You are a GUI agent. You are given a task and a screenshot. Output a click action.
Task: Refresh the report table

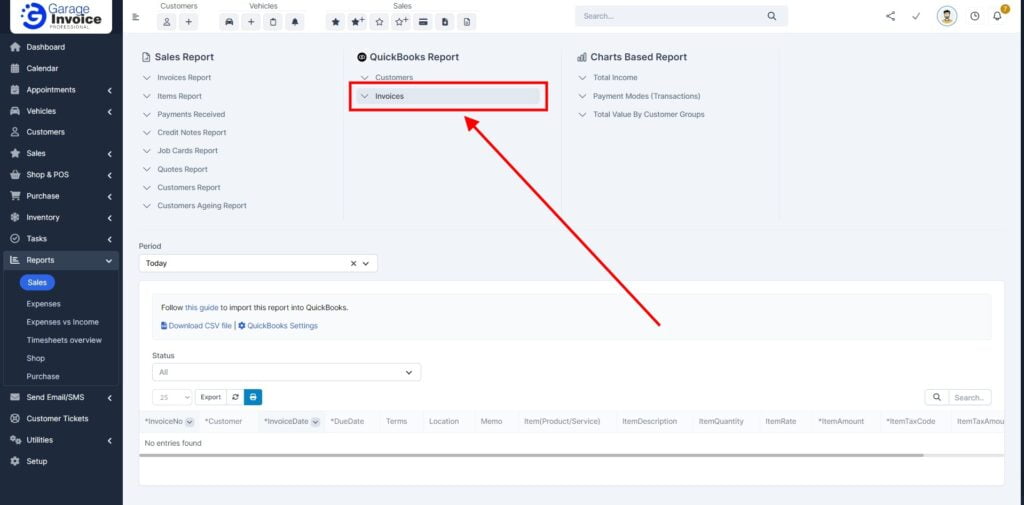coord(236,397)
